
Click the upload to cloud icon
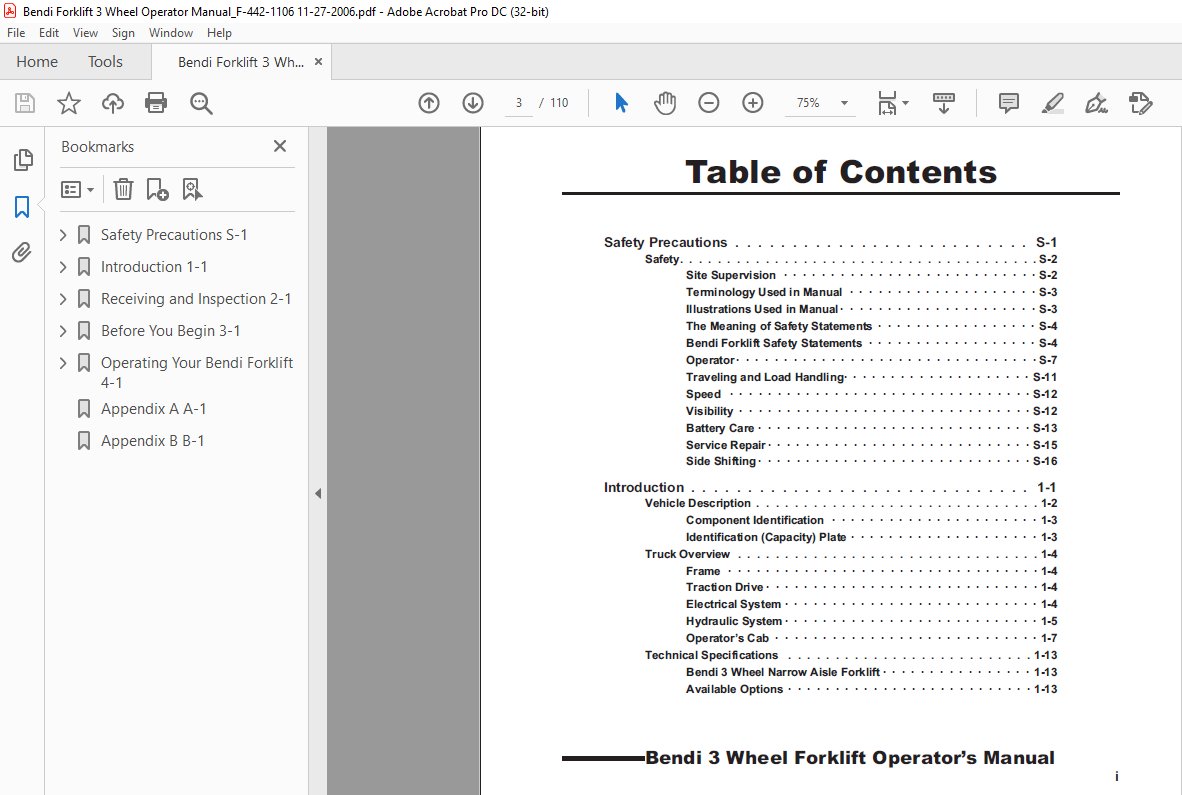[x=113, y=102]
